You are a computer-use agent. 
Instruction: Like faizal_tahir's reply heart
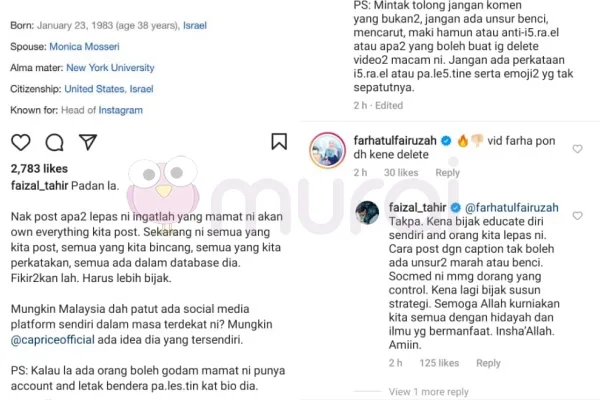coord(577,216)
